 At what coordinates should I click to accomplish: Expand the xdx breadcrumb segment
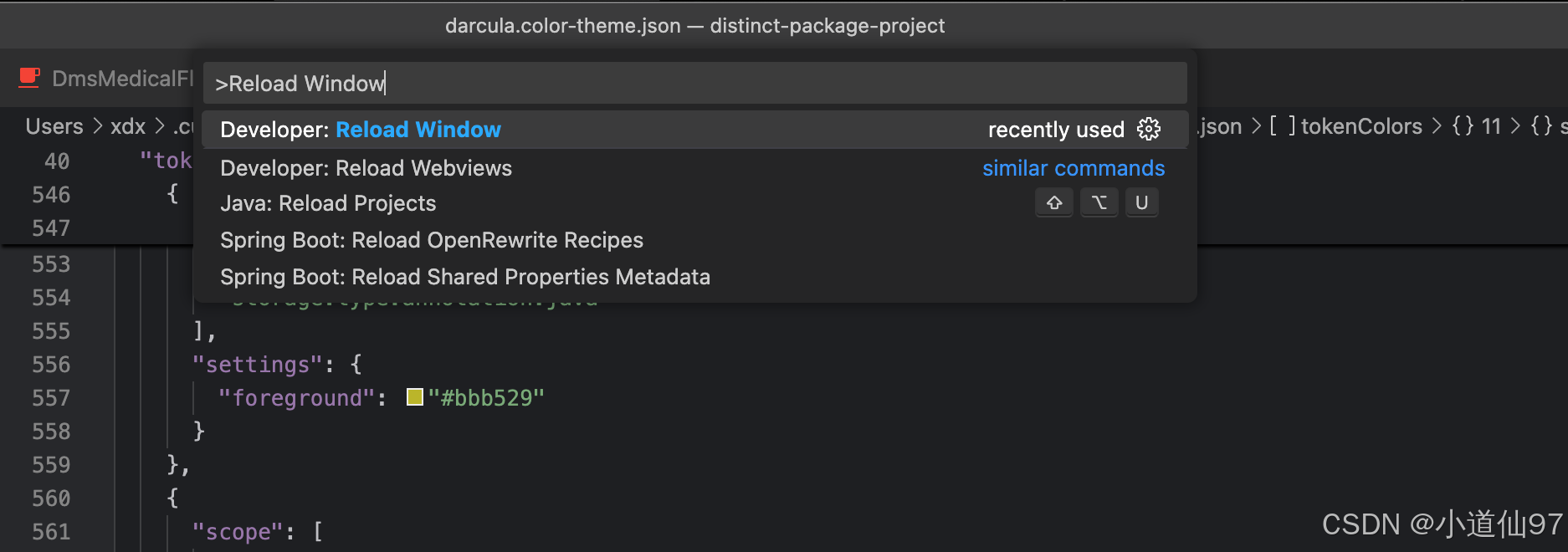pyautogui.click(x=128, y=126)
